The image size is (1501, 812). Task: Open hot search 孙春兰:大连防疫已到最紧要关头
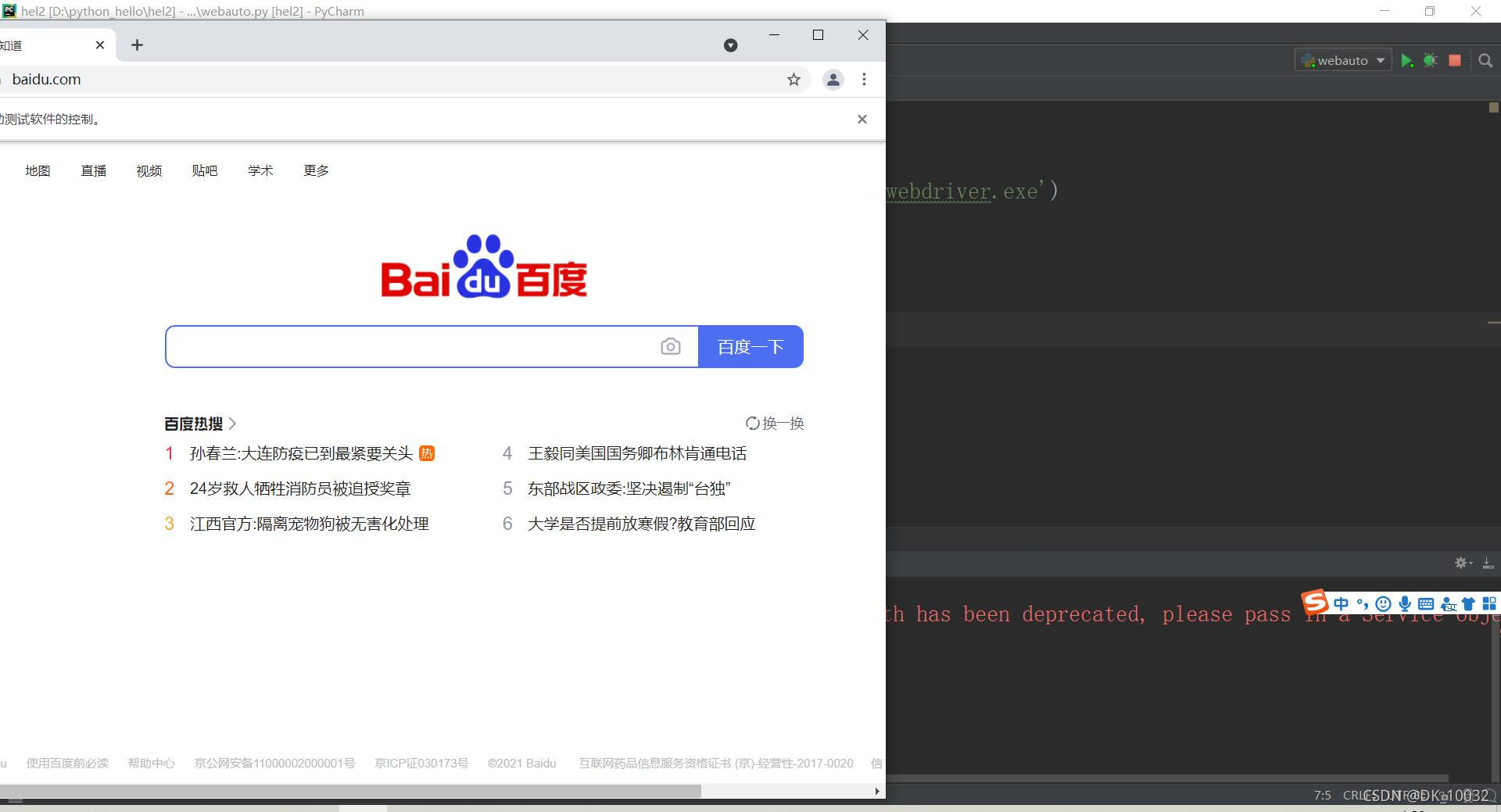pos(301,453)
